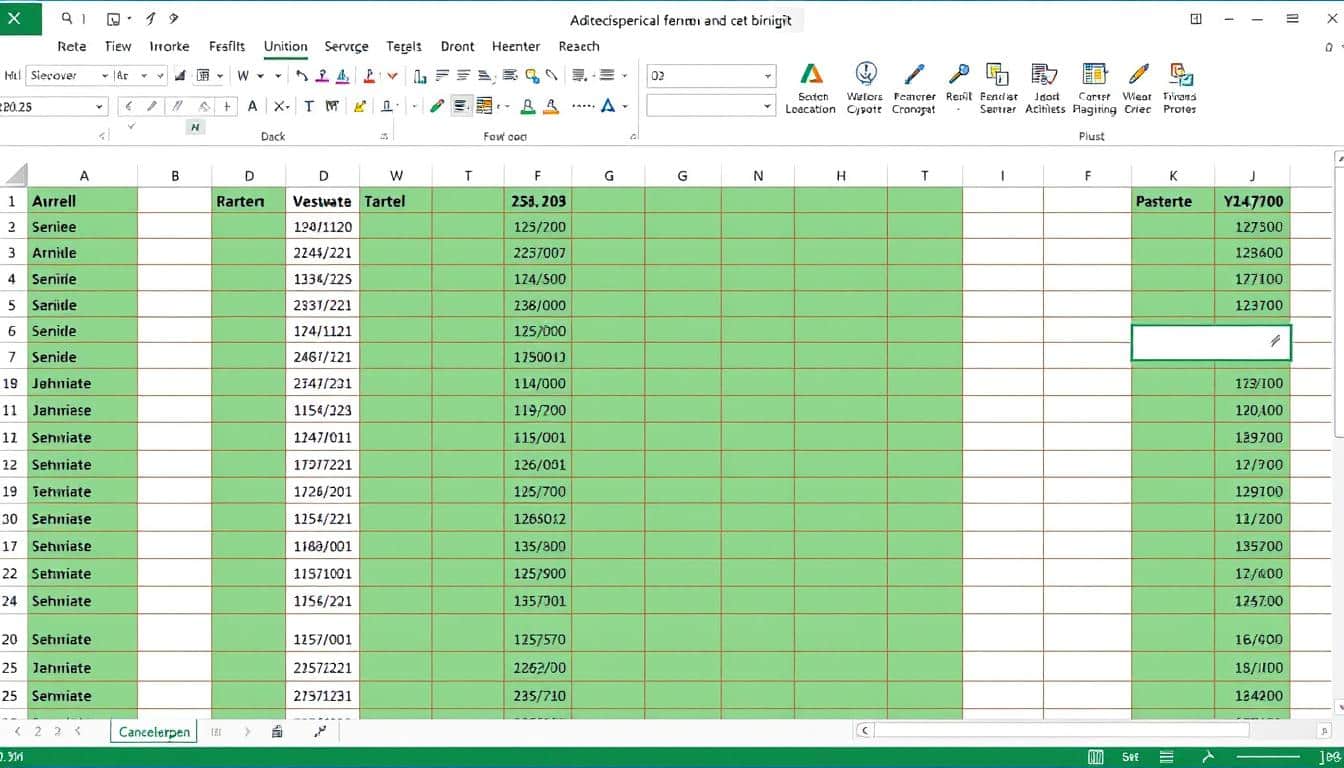Click the large letter A font icon
This screenshot has width=1344, height=768.
tap(252, 106)
